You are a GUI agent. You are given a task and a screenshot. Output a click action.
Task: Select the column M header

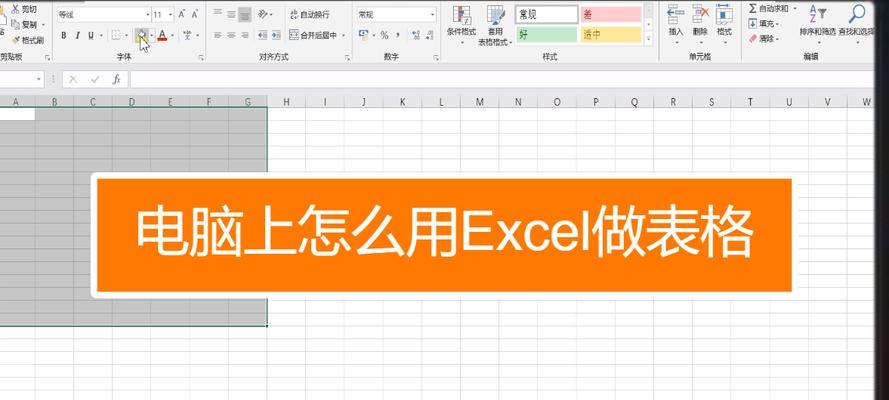pos(480,102)
